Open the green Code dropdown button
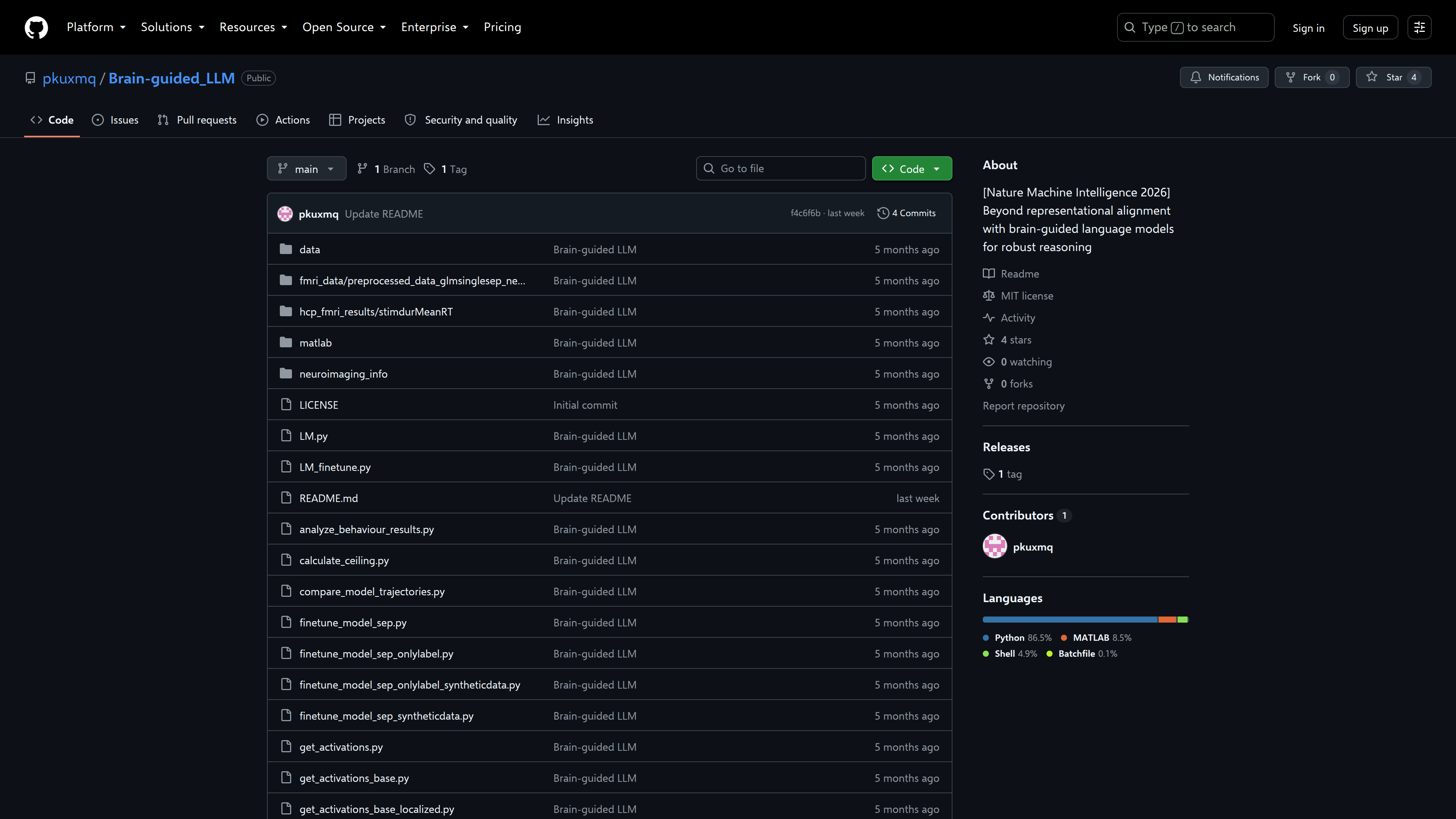 click(912, 168)
